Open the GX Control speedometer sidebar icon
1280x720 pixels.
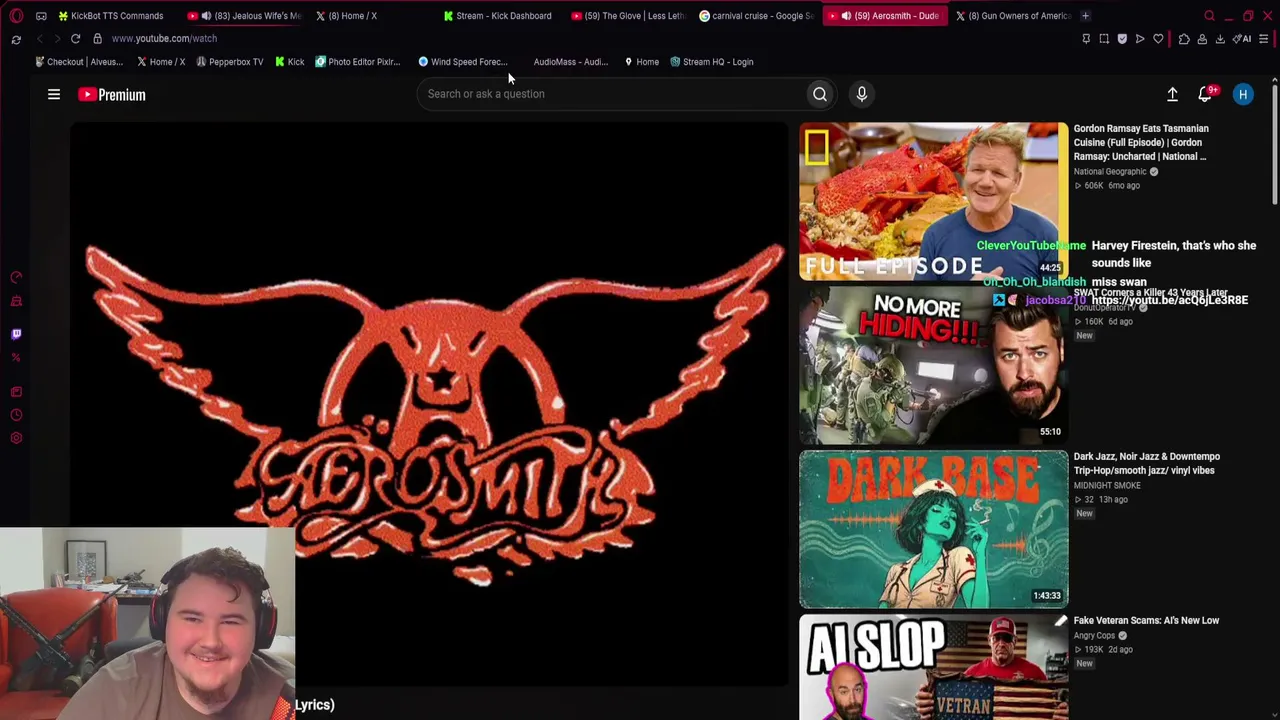point(16,277)
